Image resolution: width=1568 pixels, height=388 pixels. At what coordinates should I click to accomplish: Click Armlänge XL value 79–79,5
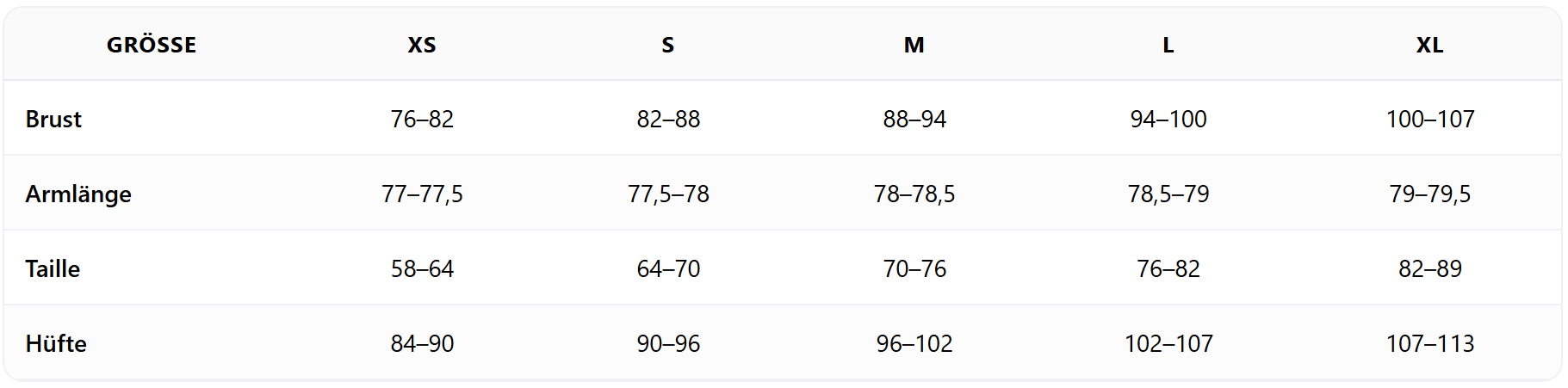1430,194
